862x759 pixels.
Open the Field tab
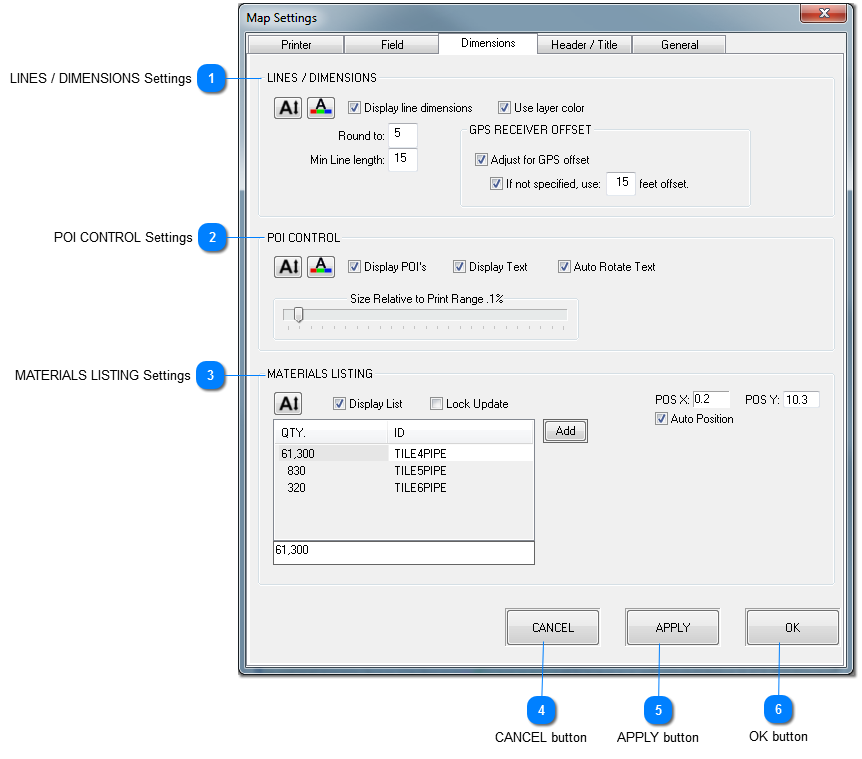click(x=391, y=44)
